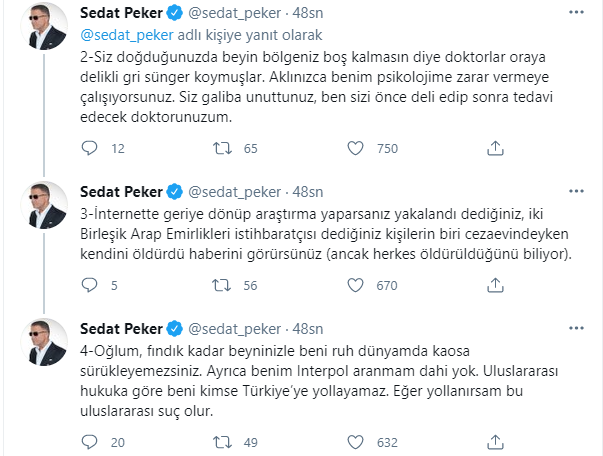Image resolution: width=603 pixels, height=456 pixels.
Task: Click the profile avatar on the "3-İnternette" tweet
Action: click(x=44, y=205)
